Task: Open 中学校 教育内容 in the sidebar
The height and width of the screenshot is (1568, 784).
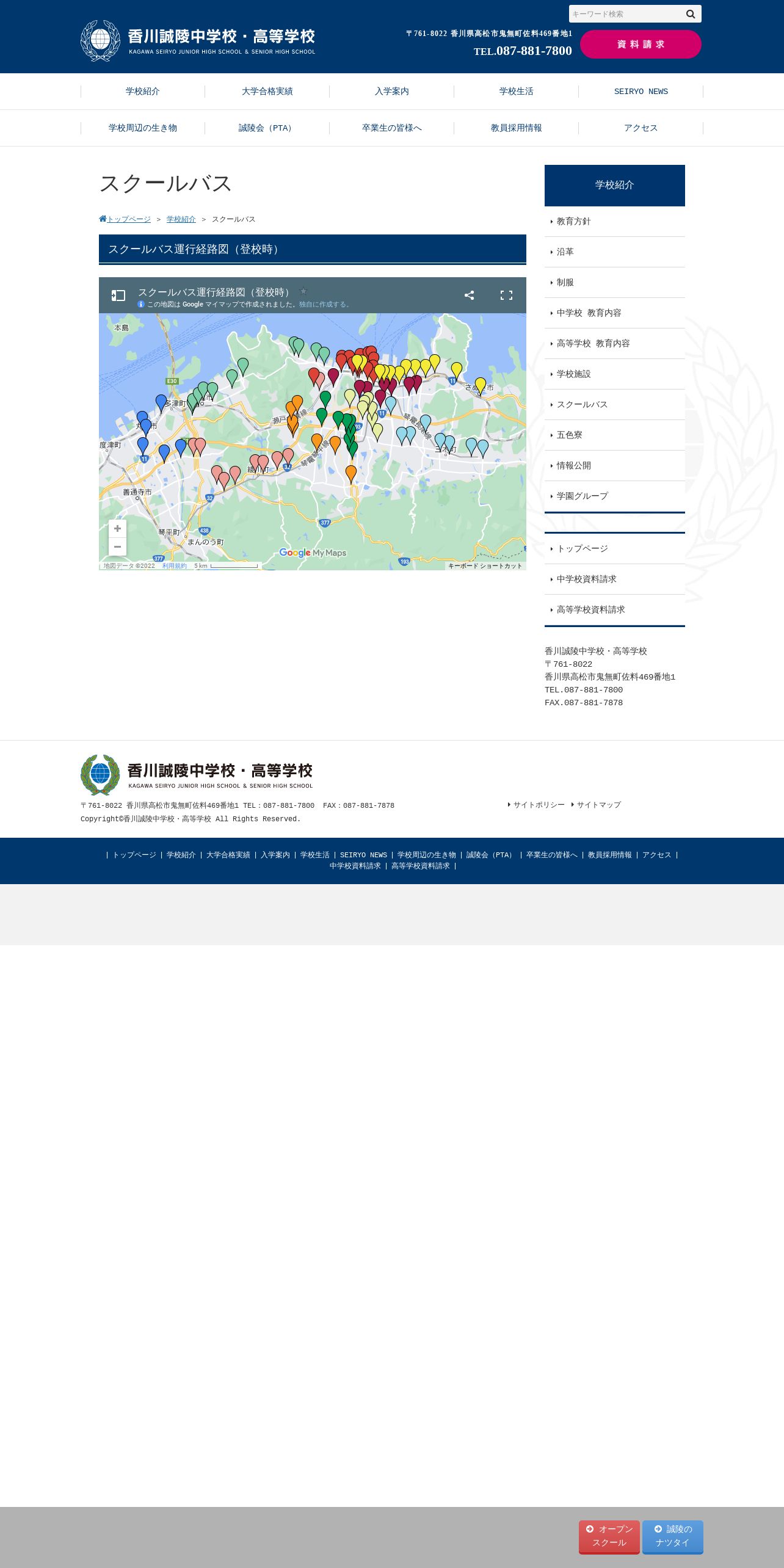Action: pyautogui.click(x=615, y=313)
